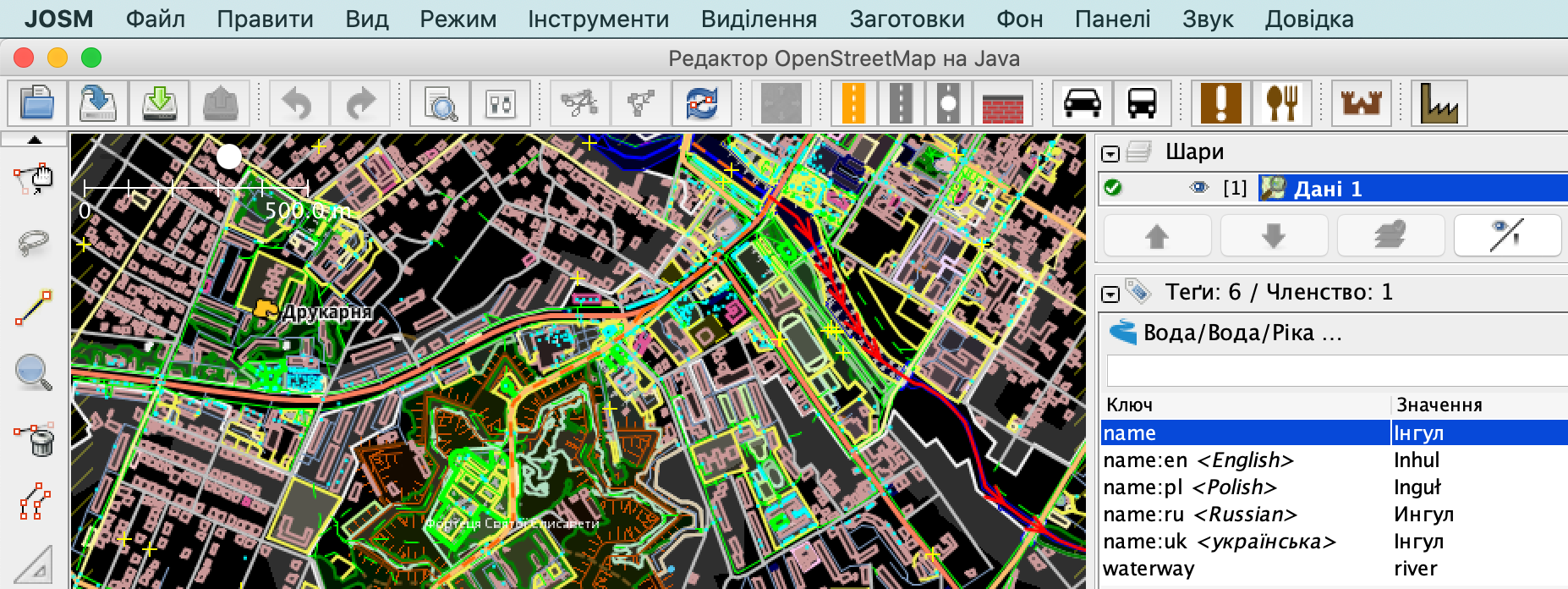Viewport: 1568px width, 589px height.
Task: Select the Draw nodes tool
Action: pos(33,307)
